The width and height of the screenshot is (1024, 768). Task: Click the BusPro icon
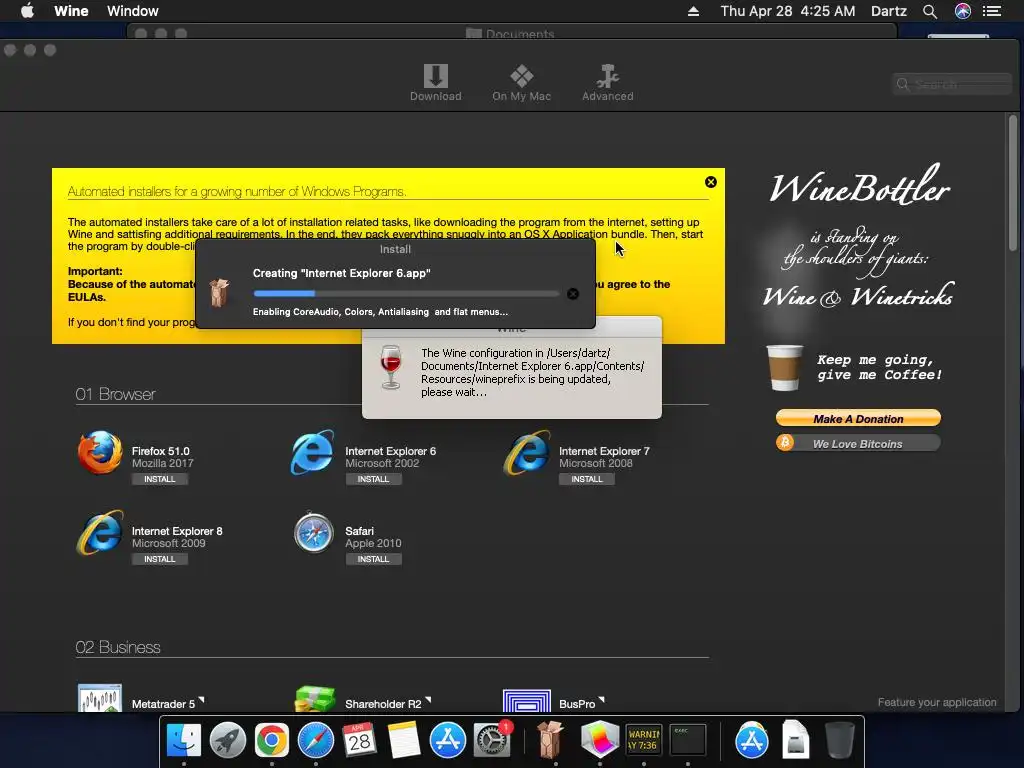(x=527, y=701)
